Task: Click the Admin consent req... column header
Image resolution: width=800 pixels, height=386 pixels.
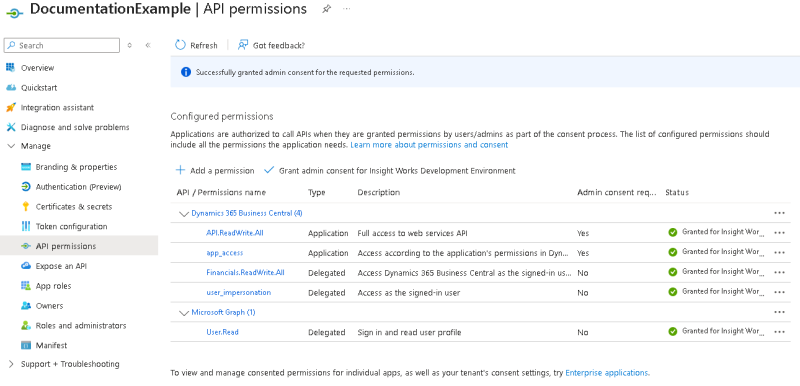Action: pyautogui.click(x=616, y=192)
